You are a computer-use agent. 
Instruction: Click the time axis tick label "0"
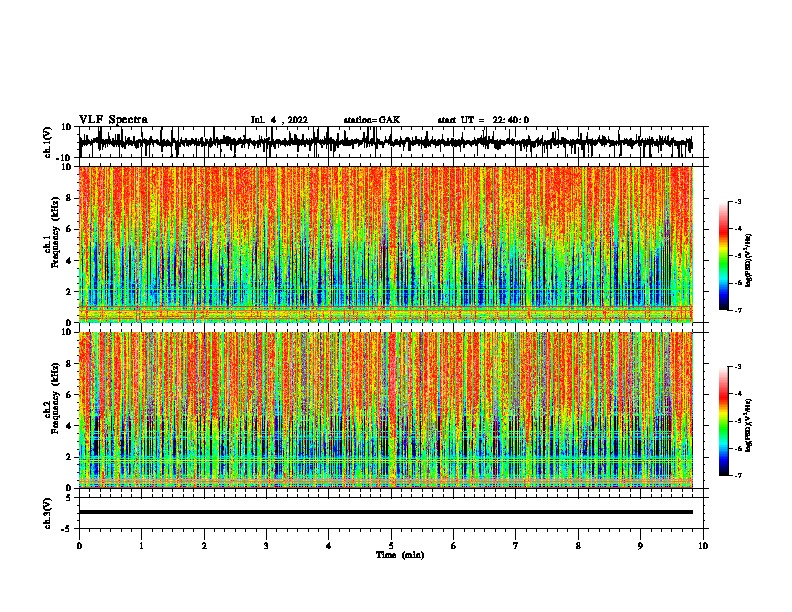pos(79,546)
